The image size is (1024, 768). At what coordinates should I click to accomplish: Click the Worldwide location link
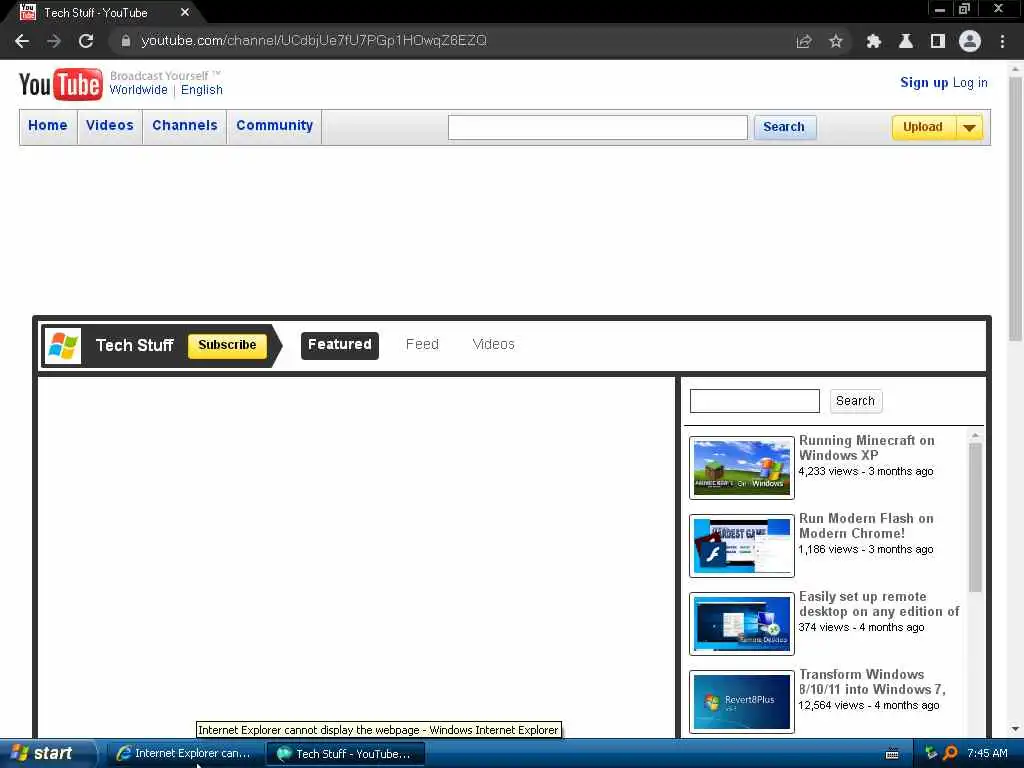[138, 90]
